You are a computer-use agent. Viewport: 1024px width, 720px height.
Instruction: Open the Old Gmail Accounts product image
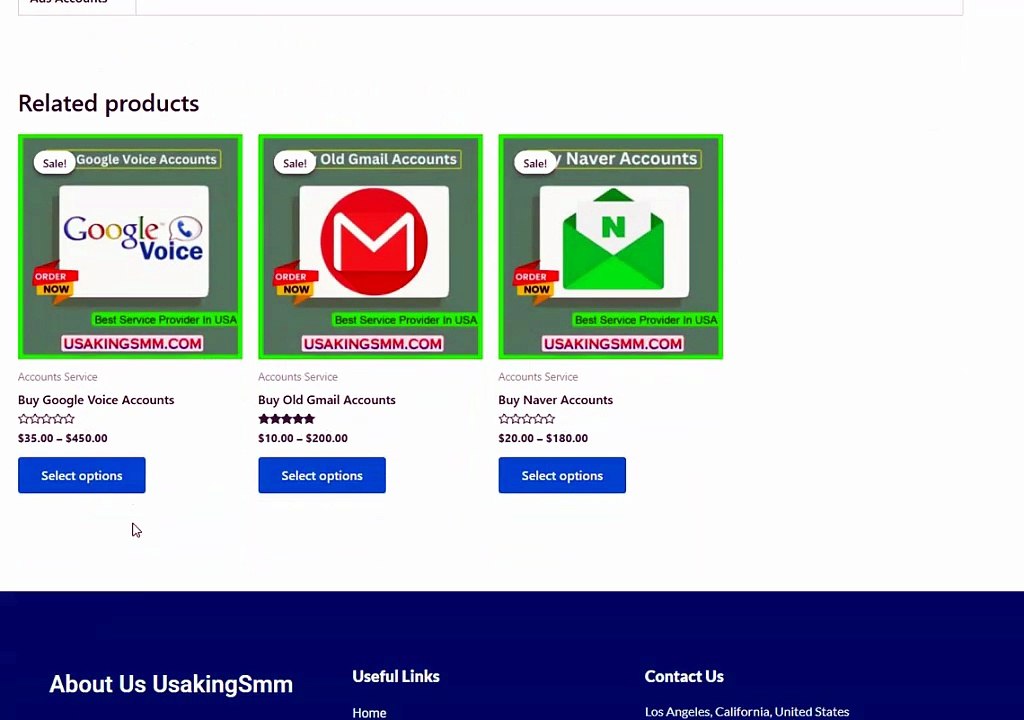click(x=370, y=246)
